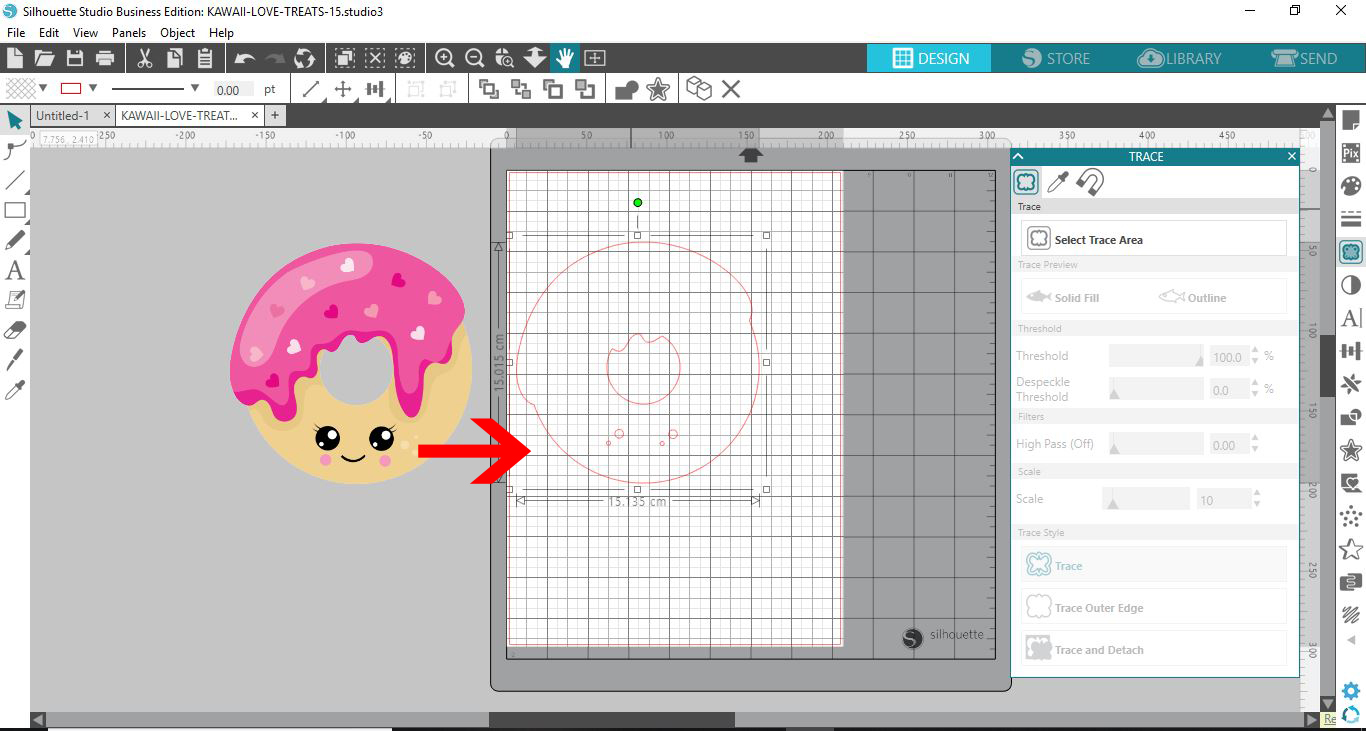Adjust the Scale value stepper
Screen dimensions: 1366x731
[x=1257, y=499]
